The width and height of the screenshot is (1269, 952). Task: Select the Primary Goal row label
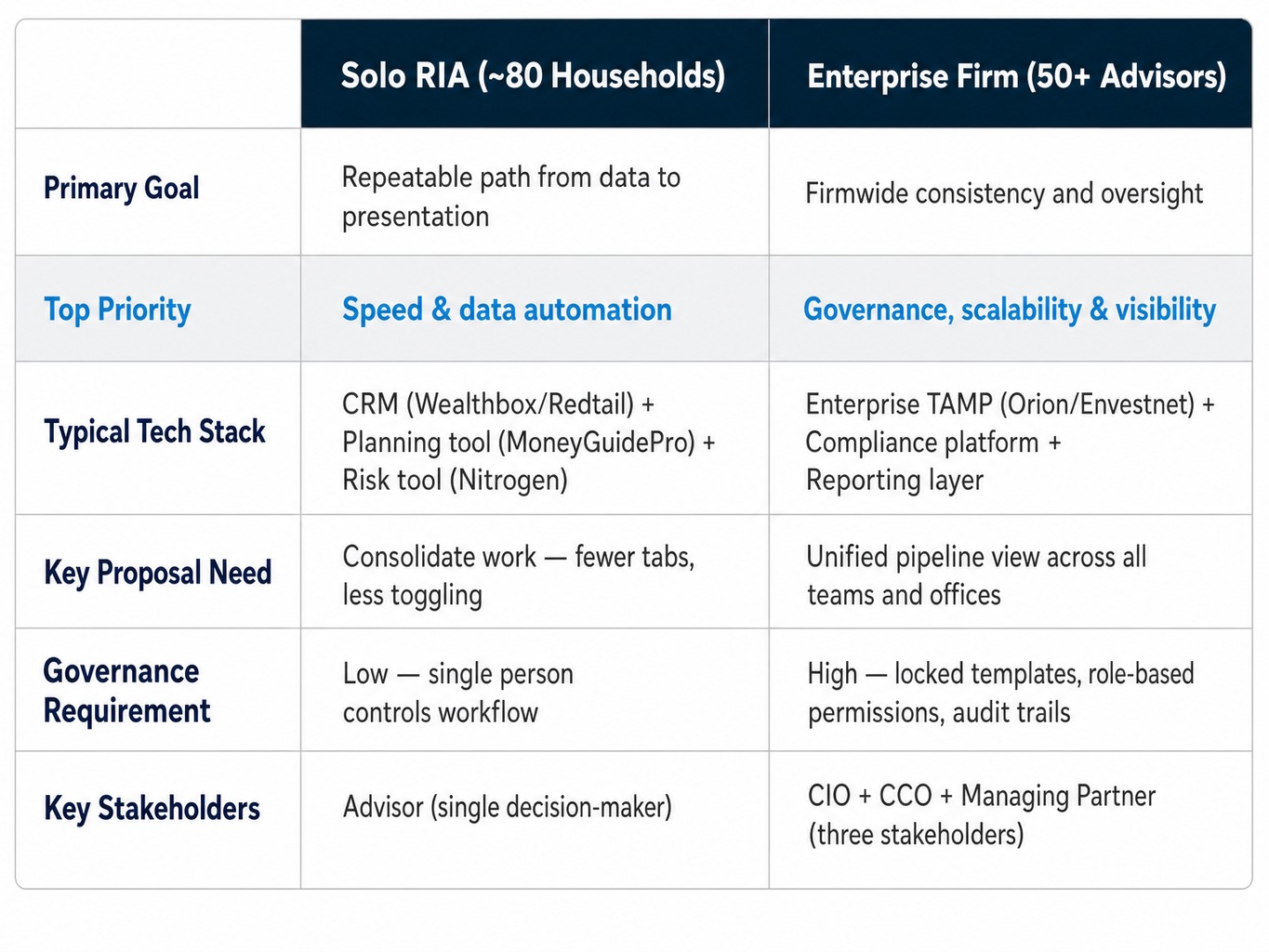pyautogui.click(x=122, y=188)
